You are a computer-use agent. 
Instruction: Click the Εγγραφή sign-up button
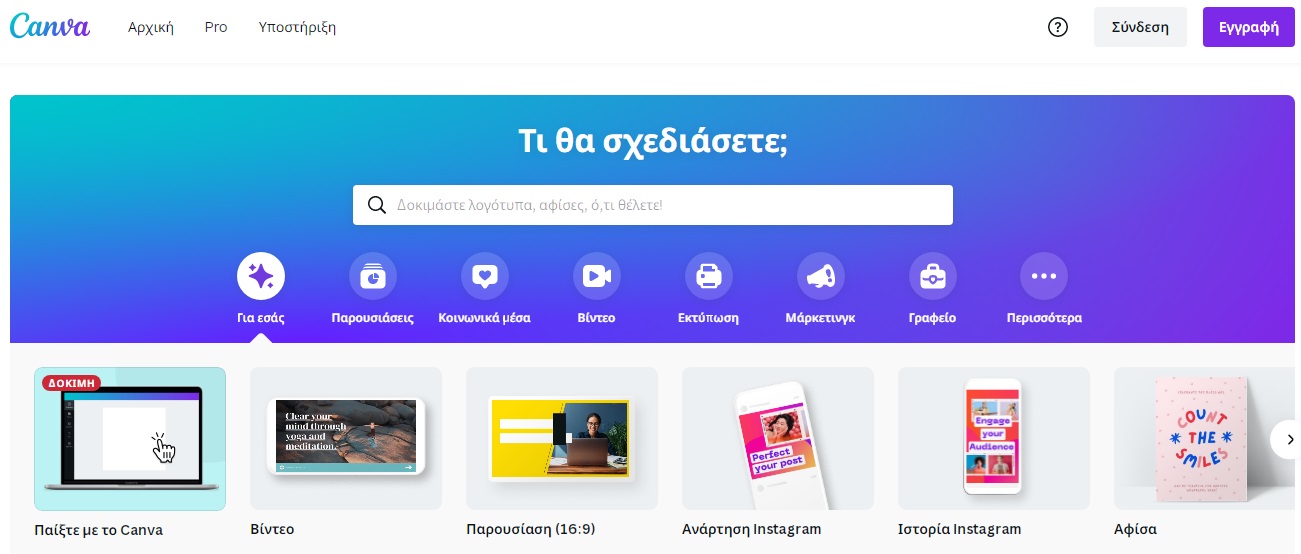pyautogui.click(x=1249, y=27)
